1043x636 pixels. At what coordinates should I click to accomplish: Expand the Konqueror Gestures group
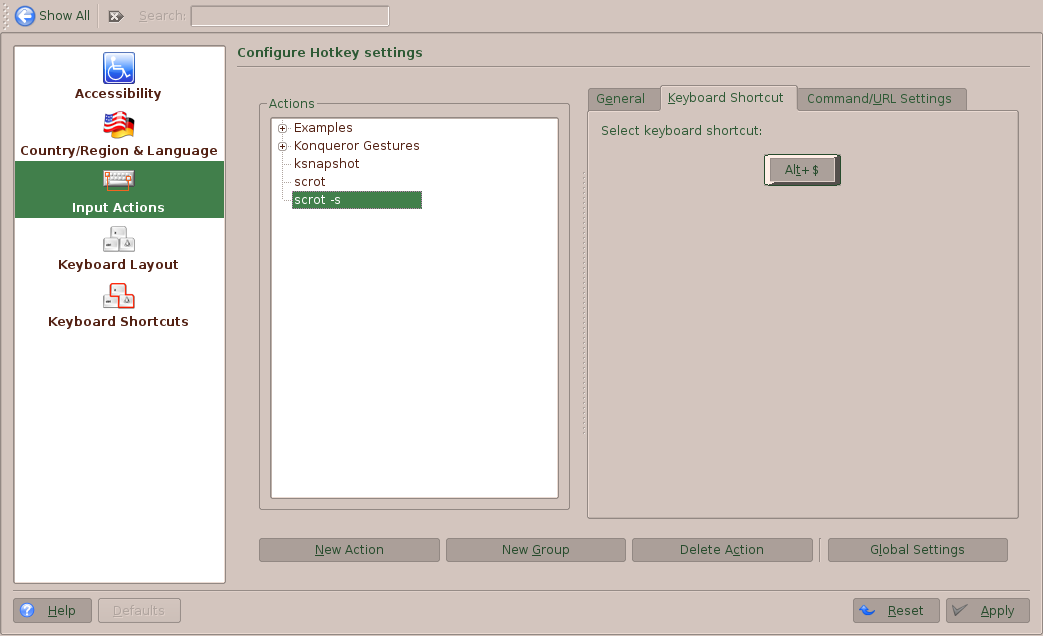click(283, 146)
